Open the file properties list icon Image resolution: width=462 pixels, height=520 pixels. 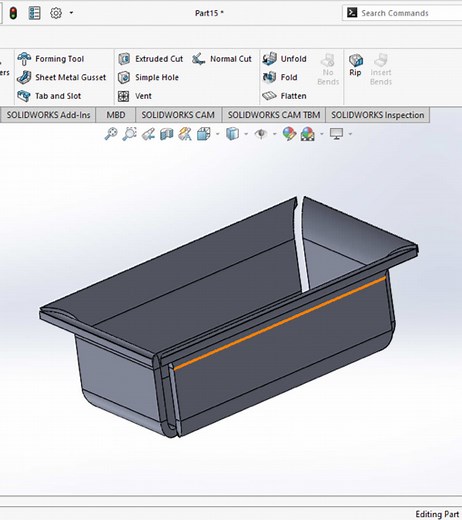tap(34, 13)
